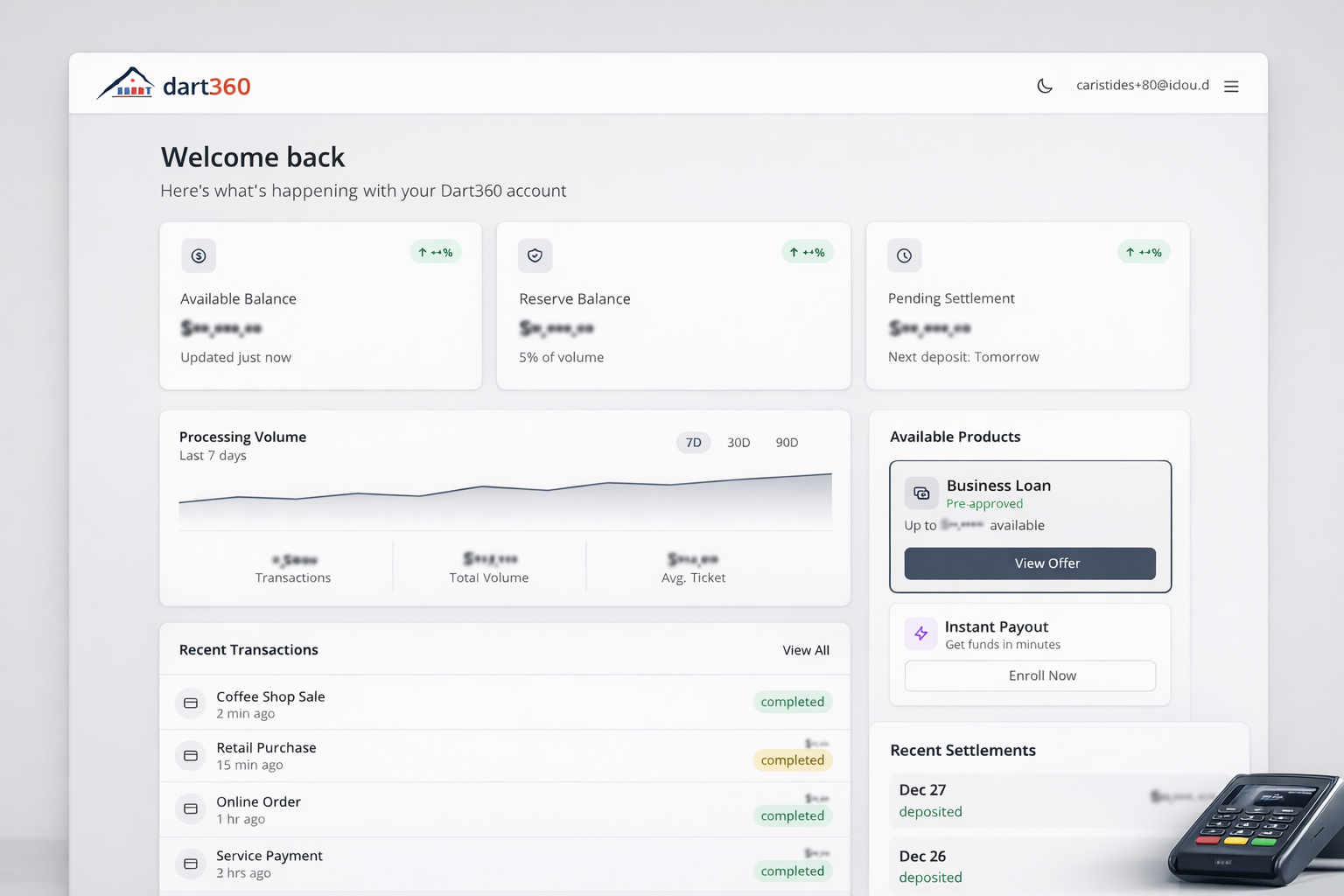1344x896 pixels.
Task: Click View Offer for the Business Loan
Action: (1029, 563)
